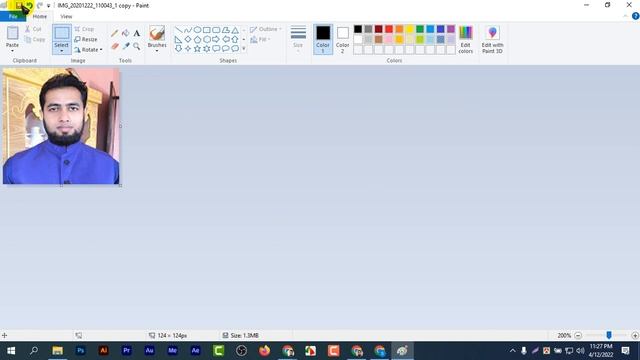The image size is (640, 360).
Task: Open Windows Start menu
Action: 11,351
